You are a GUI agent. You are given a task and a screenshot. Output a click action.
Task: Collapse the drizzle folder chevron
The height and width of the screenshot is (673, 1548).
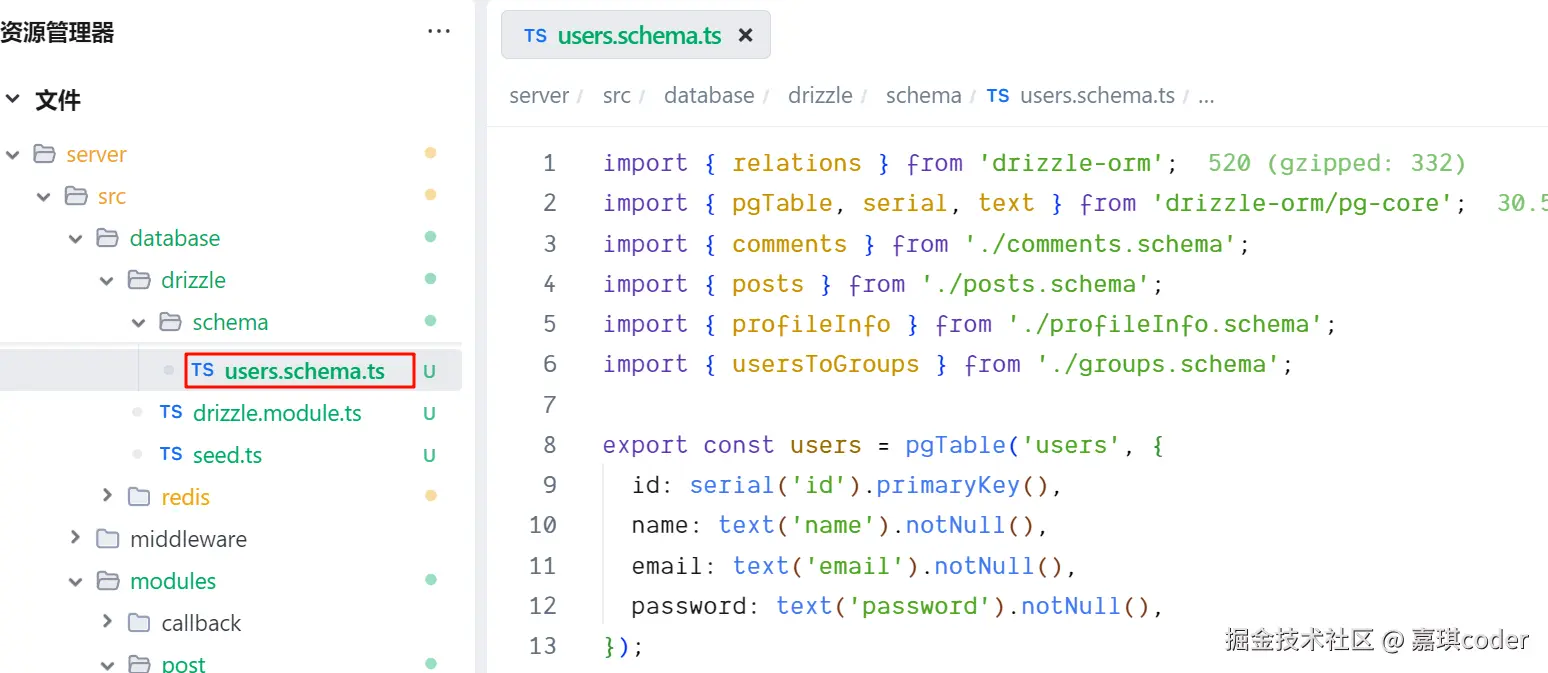(108, 280)
